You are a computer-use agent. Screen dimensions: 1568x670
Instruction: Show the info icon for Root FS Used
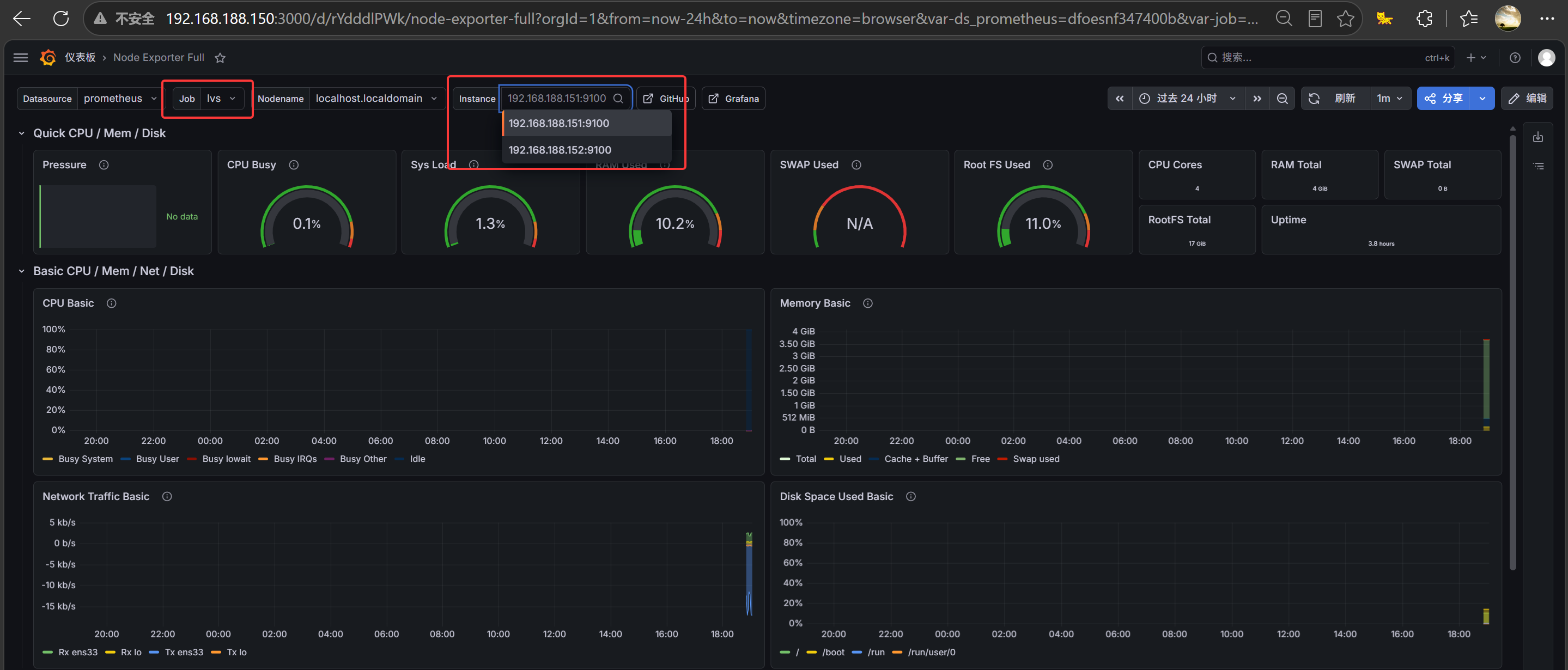(x=1048, y=165)
